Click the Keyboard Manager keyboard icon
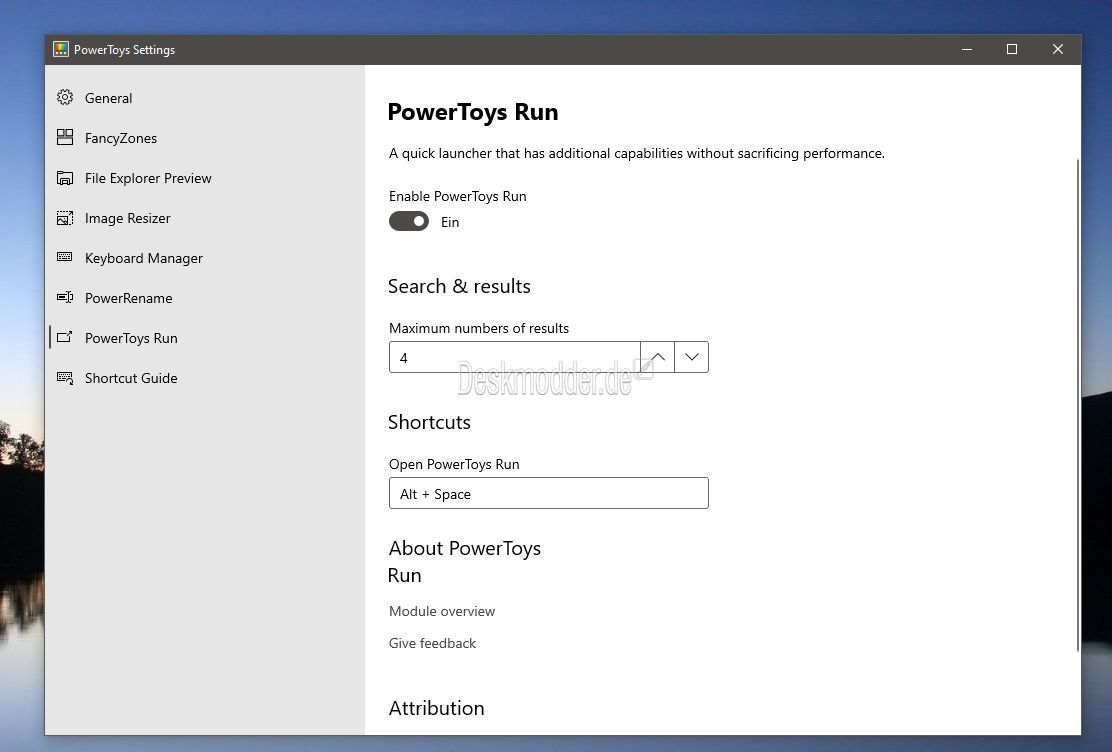 tap(65, 257)
